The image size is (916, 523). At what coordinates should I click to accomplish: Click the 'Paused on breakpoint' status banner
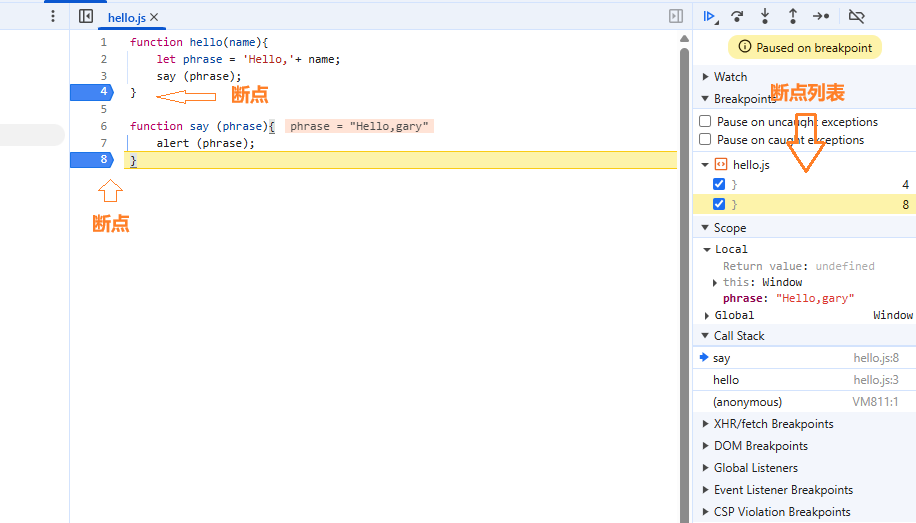(805, 47)
